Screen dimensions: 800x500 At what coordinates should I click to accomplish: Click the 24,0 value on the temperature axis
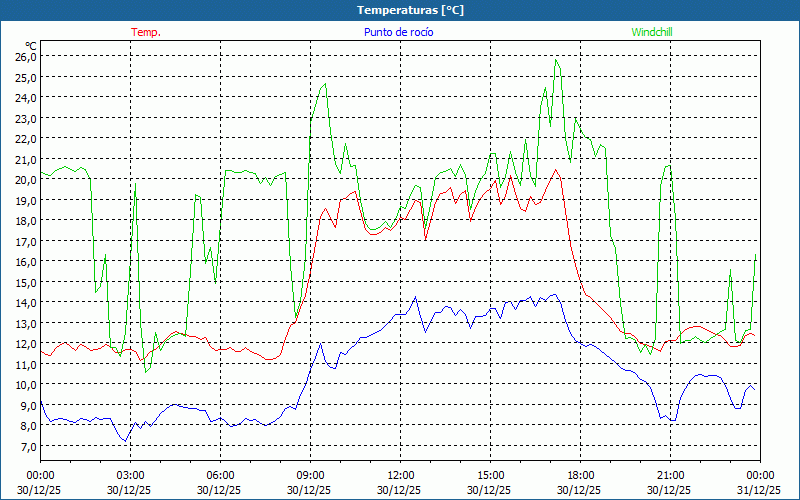(x=26, y=97)
